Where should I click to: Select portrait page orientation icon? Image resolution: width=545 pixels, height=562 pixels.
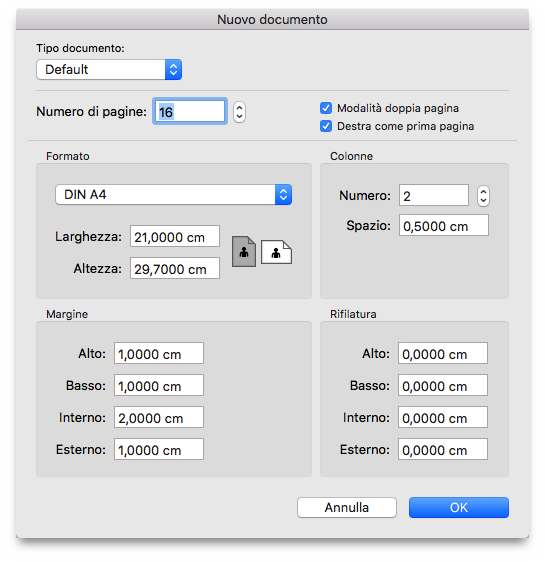pyautogui.click(x=244, y=252)
